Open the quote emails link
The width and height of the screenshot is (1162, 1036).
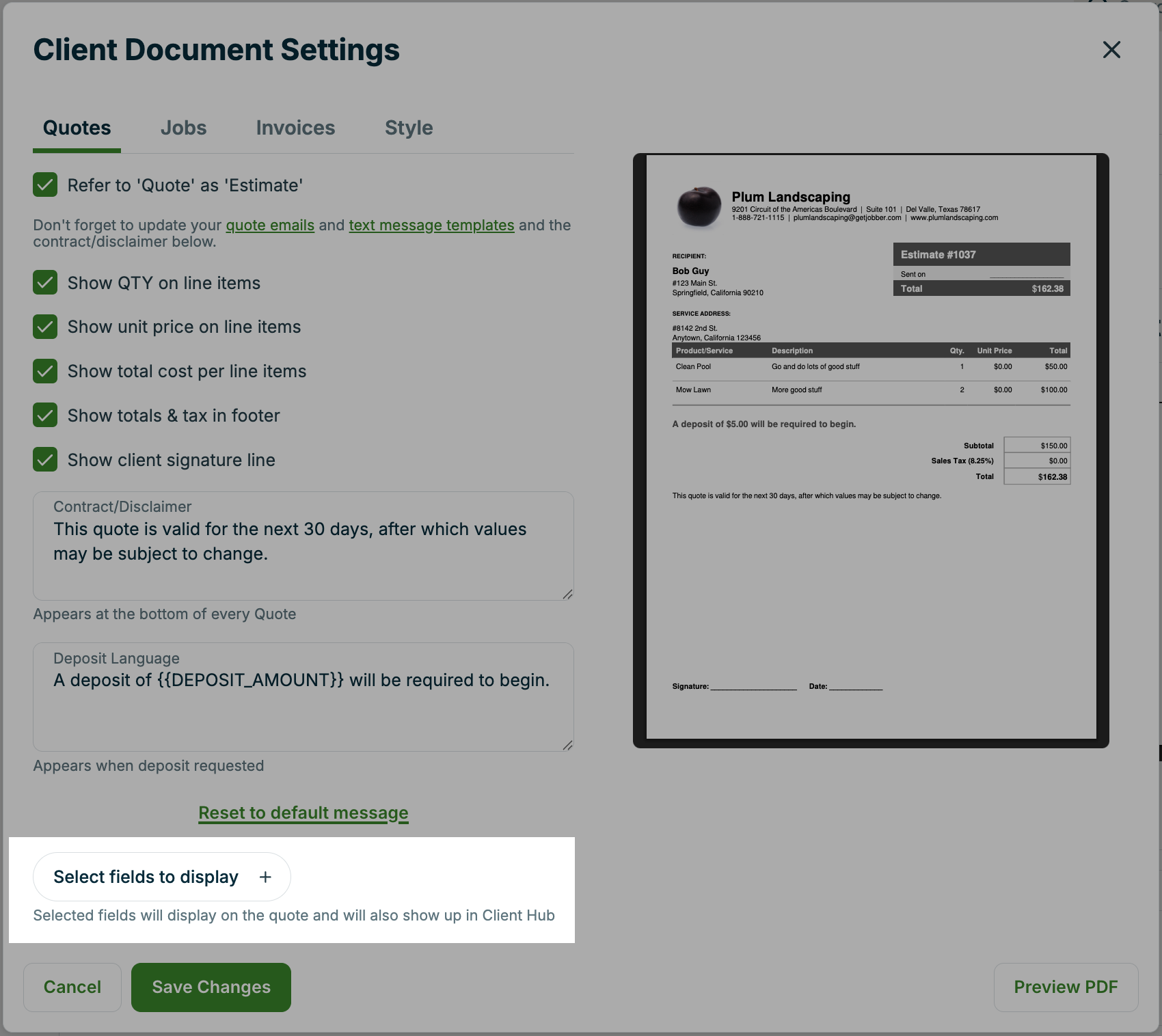pos(270,225)
